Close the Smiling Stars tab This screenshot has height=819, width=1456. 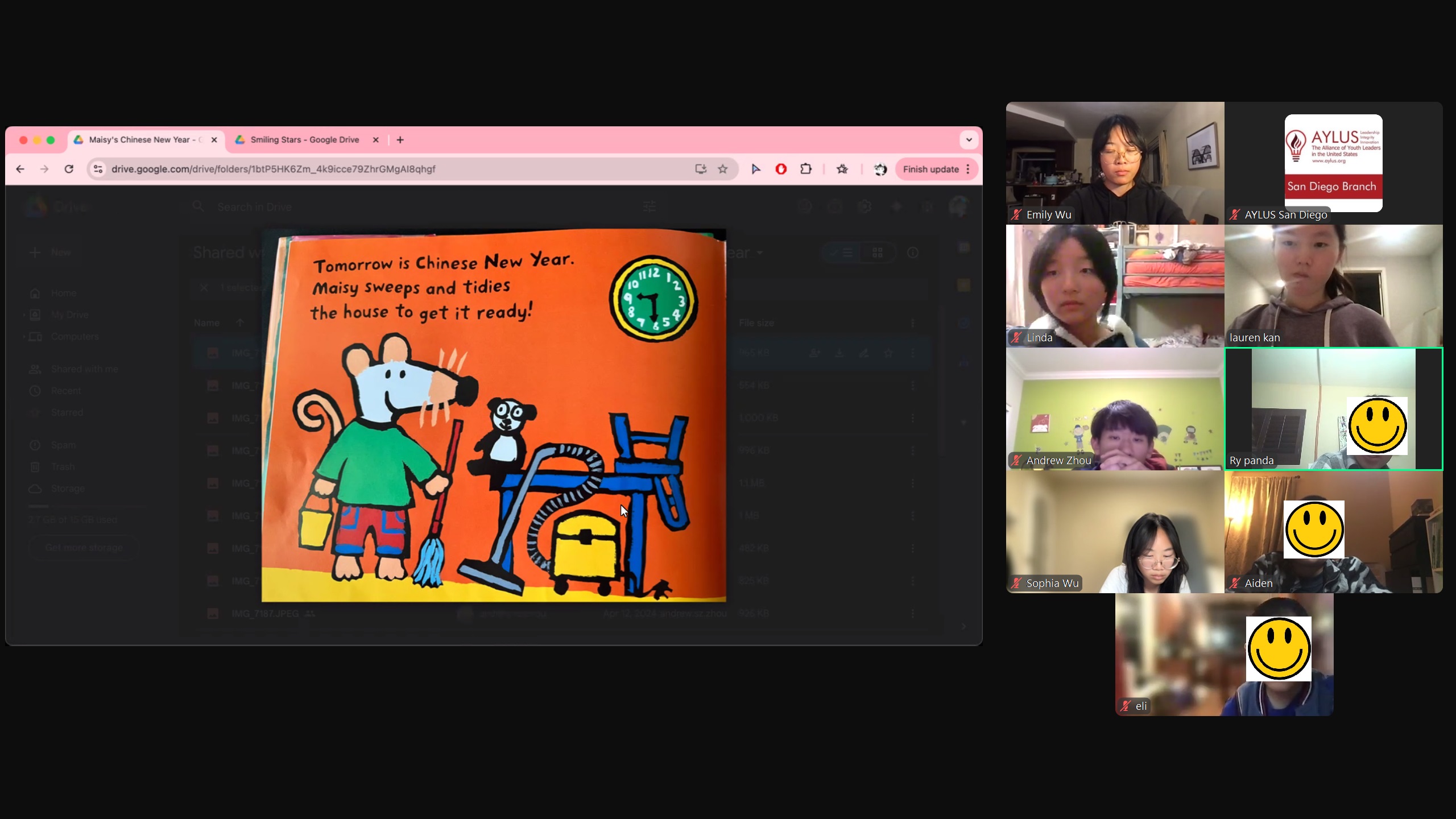[x=375, y=140]
